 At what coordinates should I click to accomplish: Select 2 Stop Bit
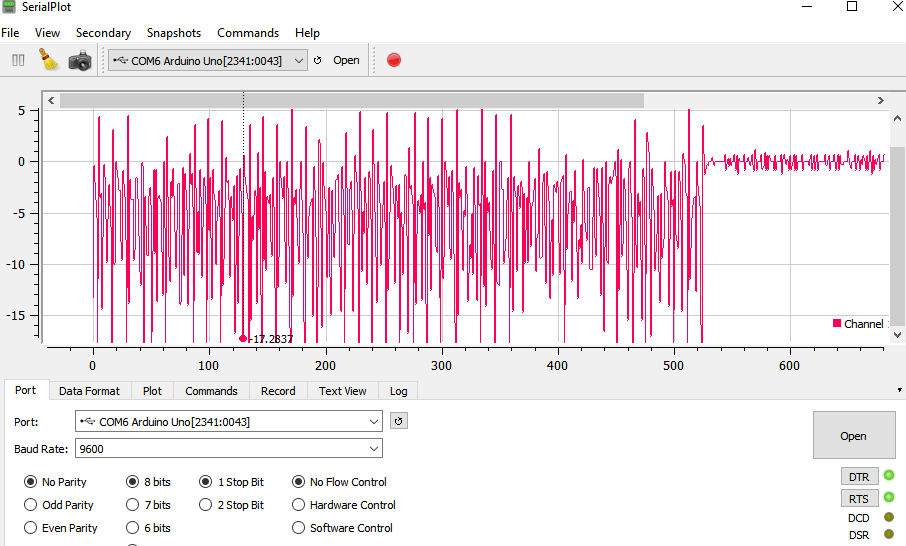click(x=231, y=505)
